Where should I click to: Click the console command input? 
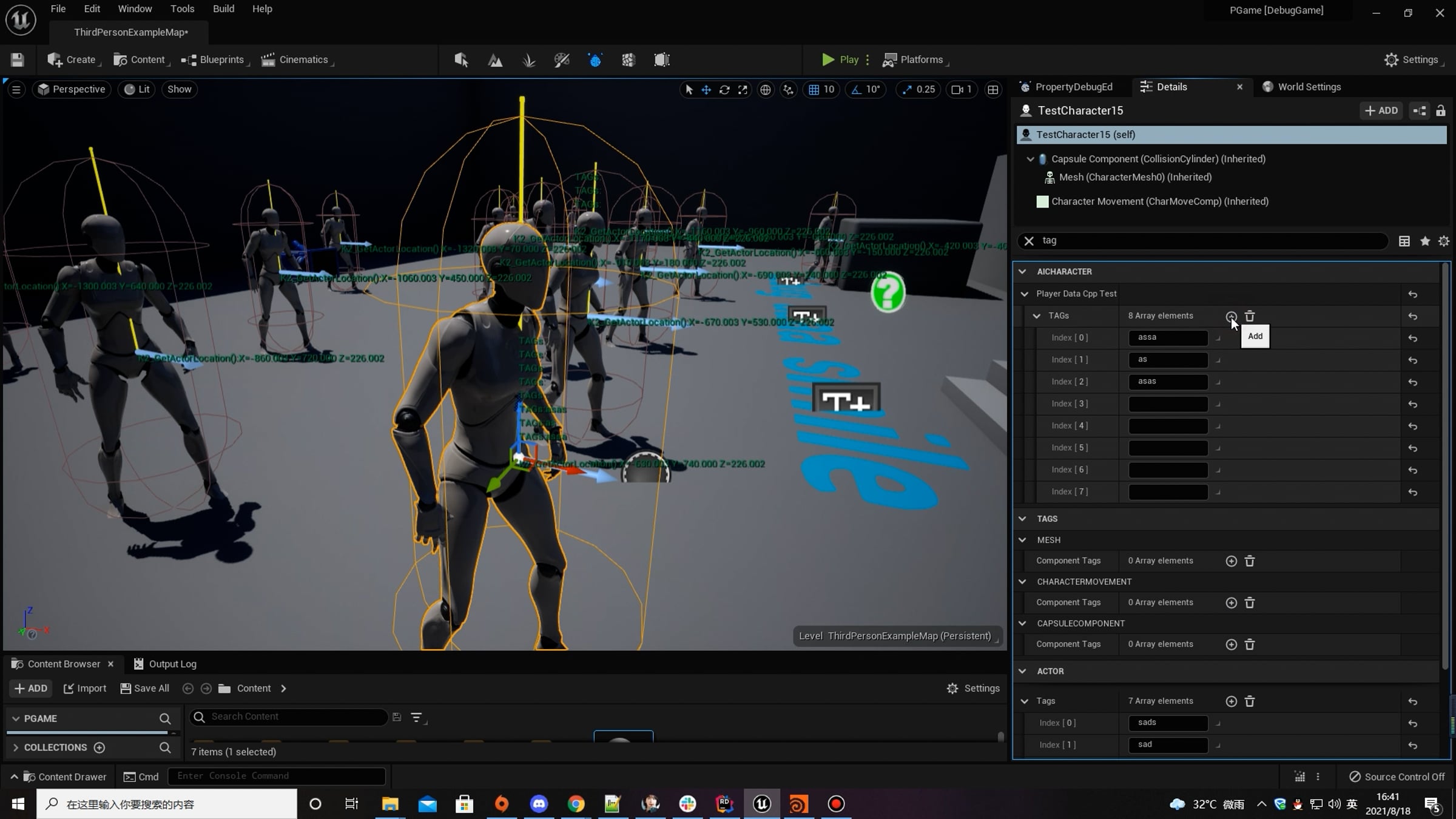click(x=277, y=777)
